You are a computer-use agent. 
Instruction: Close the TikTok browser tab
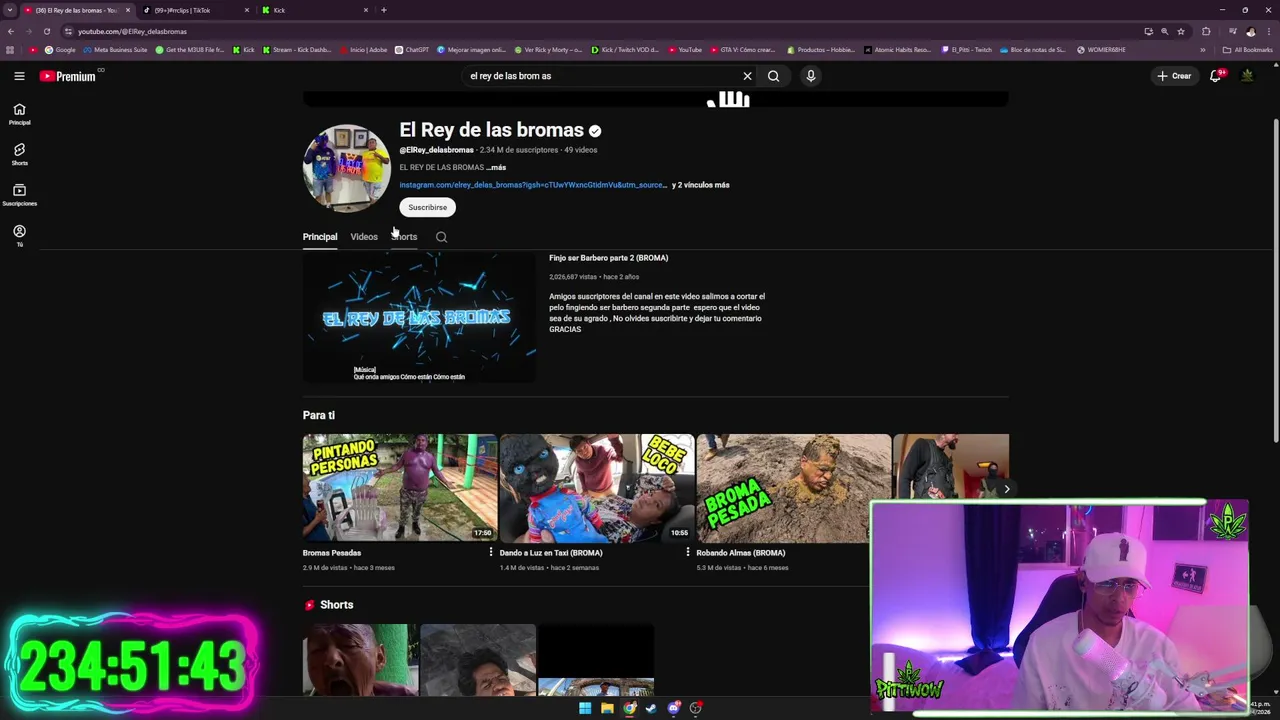coord(247,10)
